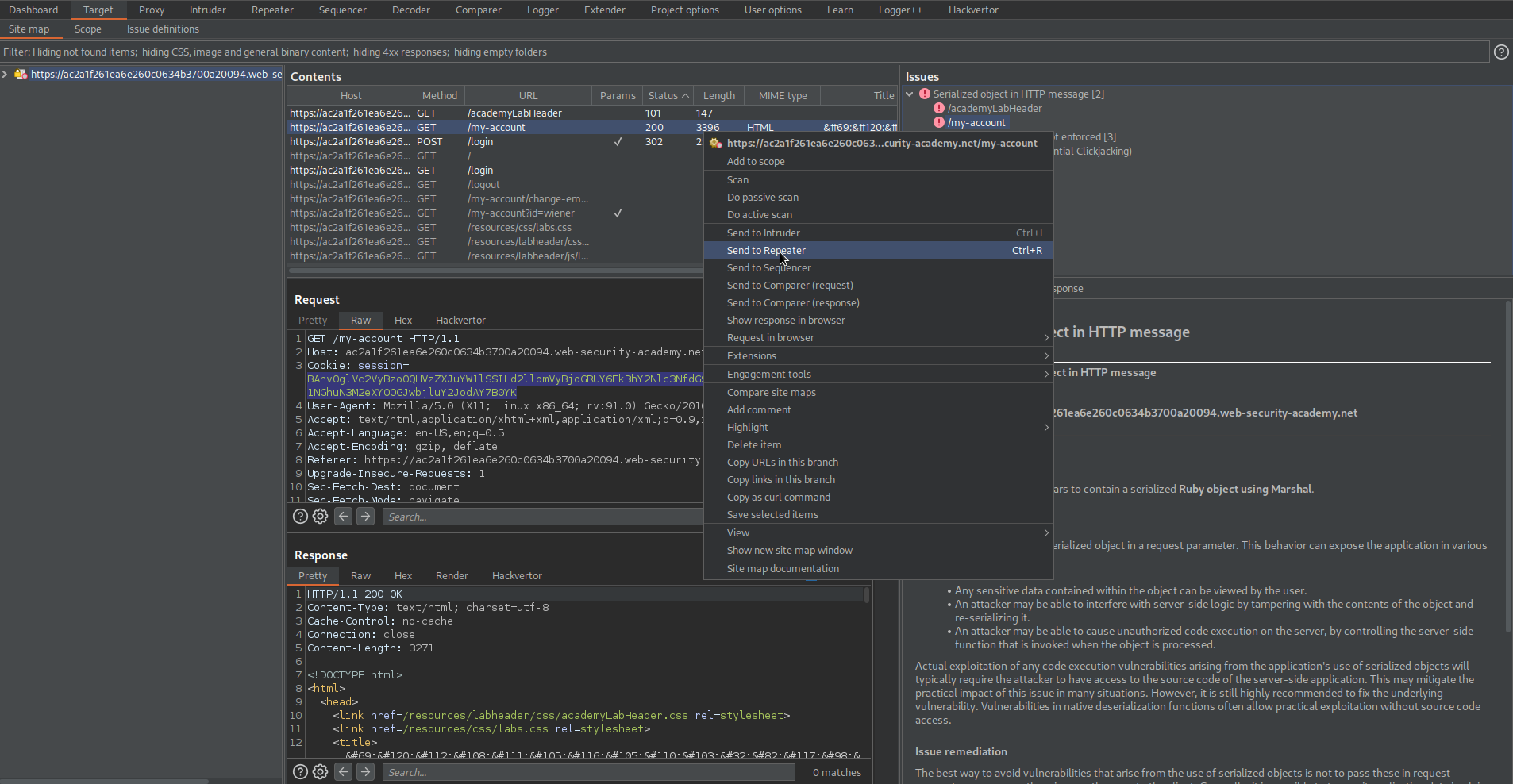1513x784 pixels.
Task: Open the Extensions submenu
Action: tap(878, 356)
